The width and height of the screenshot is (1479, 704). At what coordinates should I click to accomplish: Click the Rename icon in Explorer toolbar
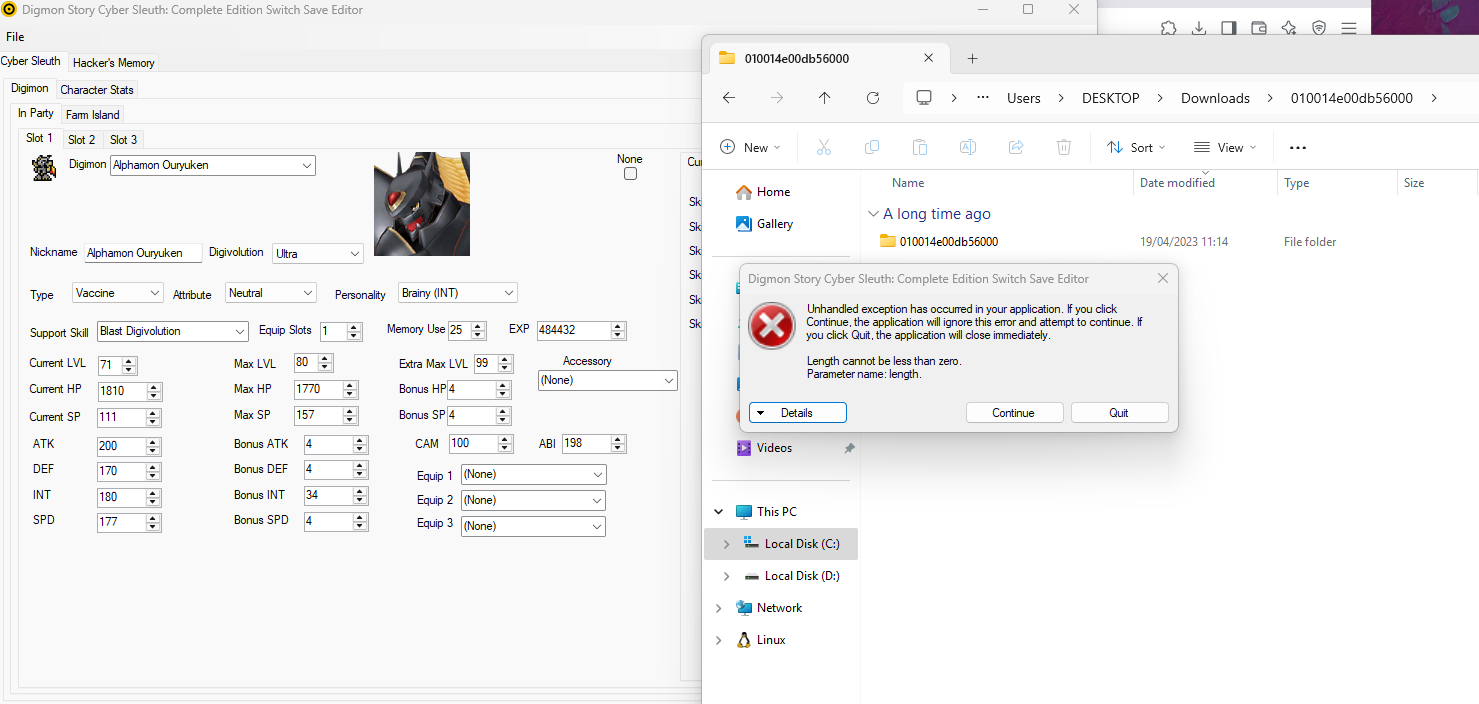(x=968, y=147)
